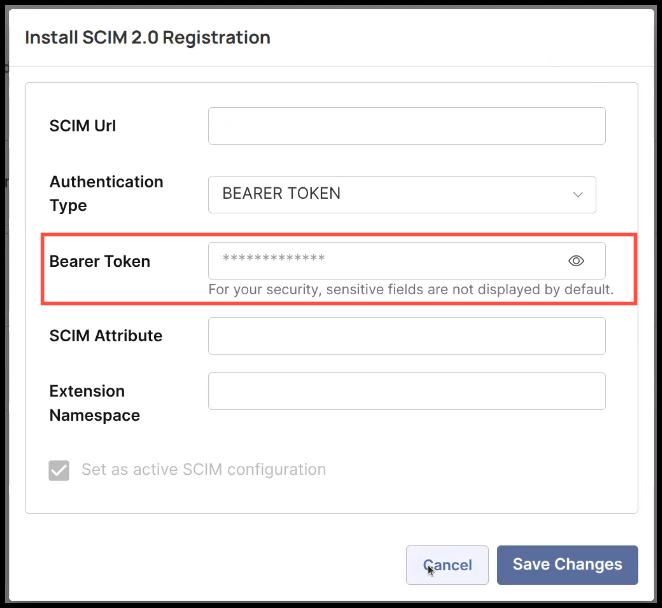
Task: Expand the Authentication Type dropdown arrow
Action: pos(577,194)
